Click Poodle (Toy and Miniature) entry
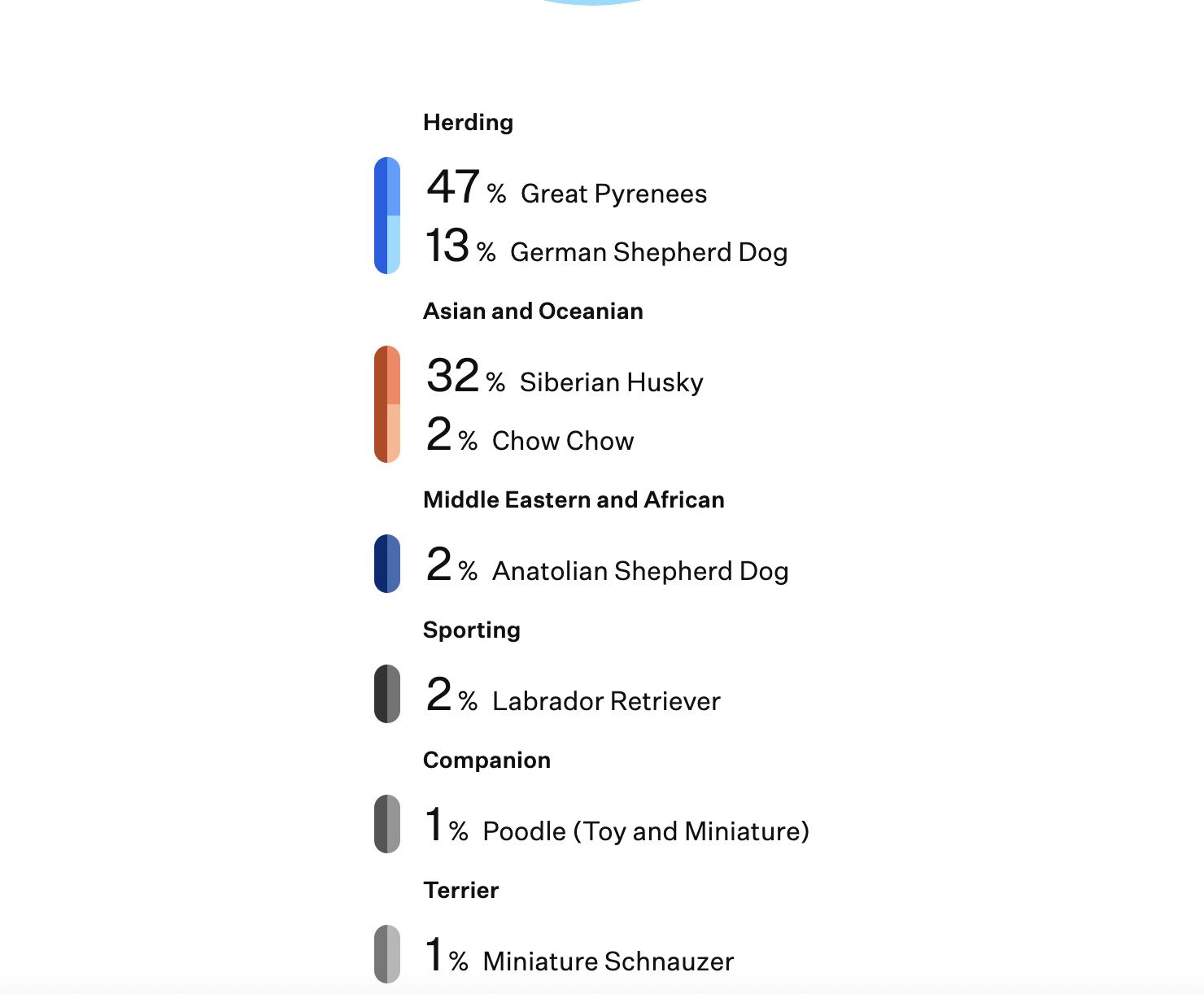 646,831
